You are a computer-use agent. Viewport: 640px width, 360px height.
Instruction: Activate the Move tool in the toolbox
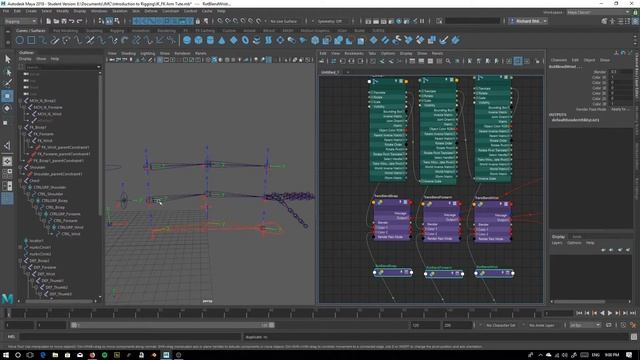(7, 96)
